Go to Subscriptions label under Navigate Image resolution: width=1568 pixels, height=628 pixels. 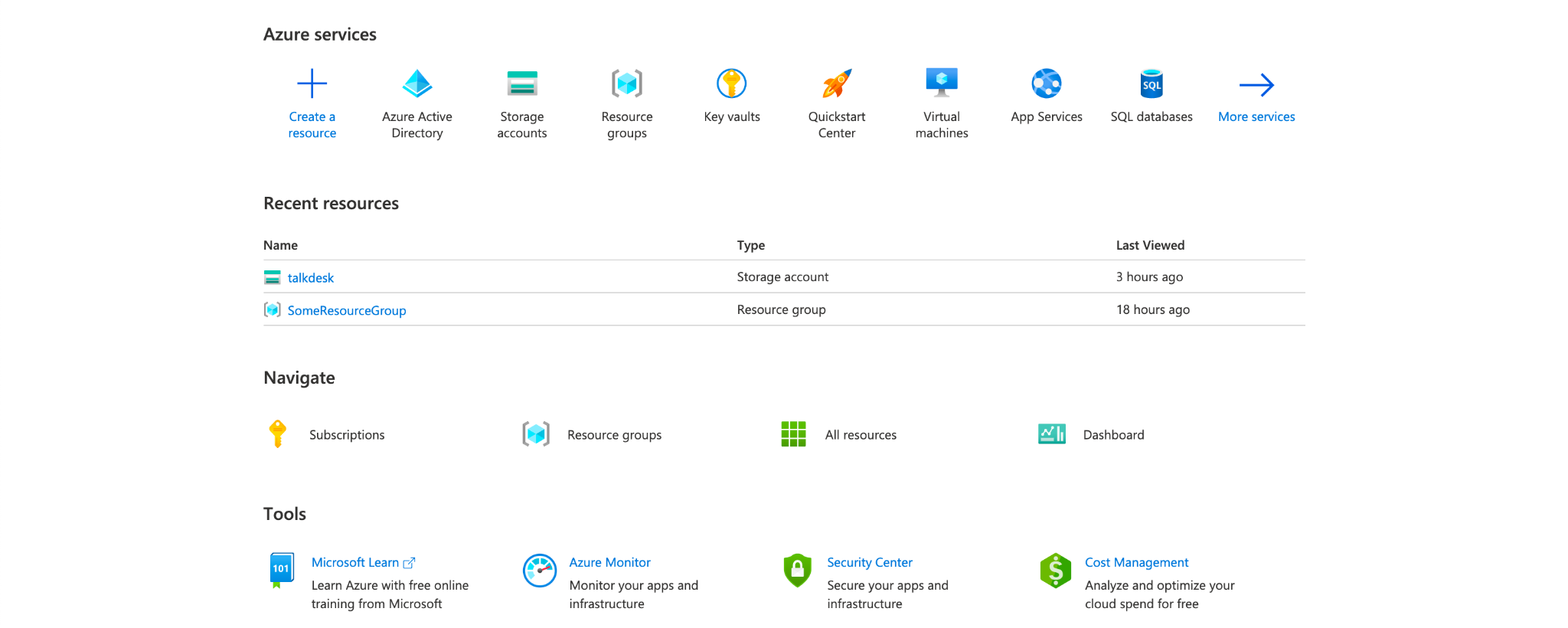(x=347, y=434)
